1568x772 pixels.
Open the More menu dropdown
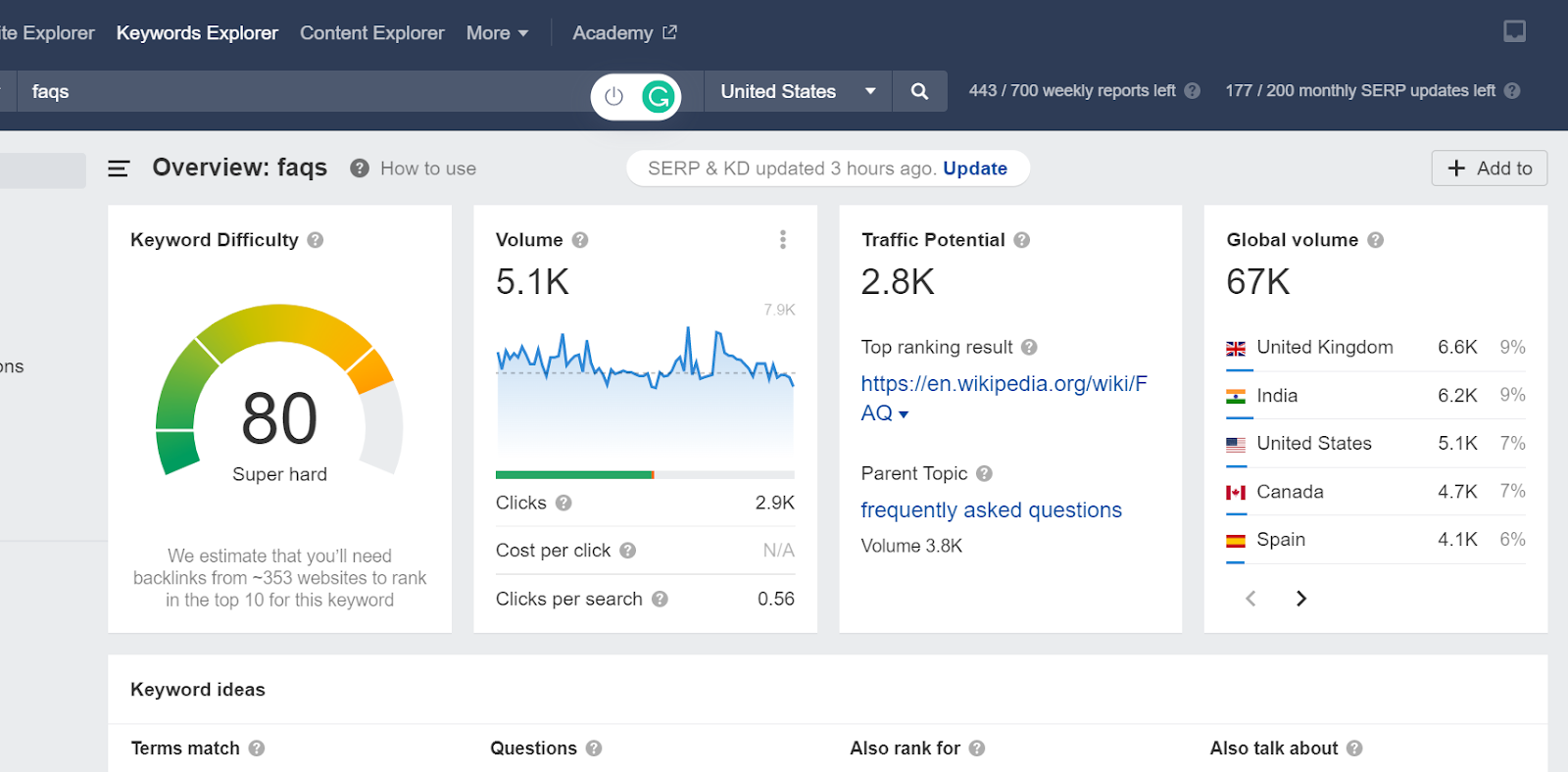pos(497,33)
